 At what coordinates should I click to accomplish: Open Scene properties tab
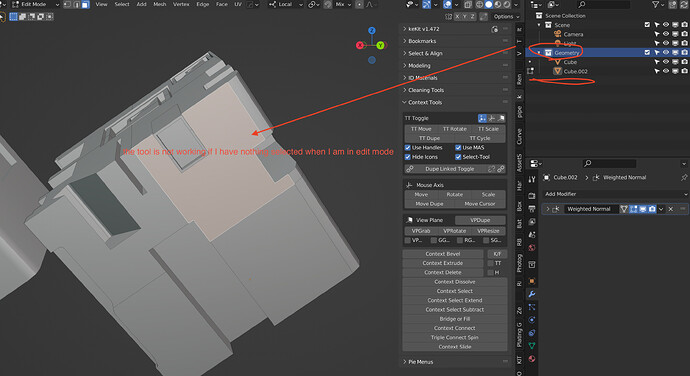532,235
